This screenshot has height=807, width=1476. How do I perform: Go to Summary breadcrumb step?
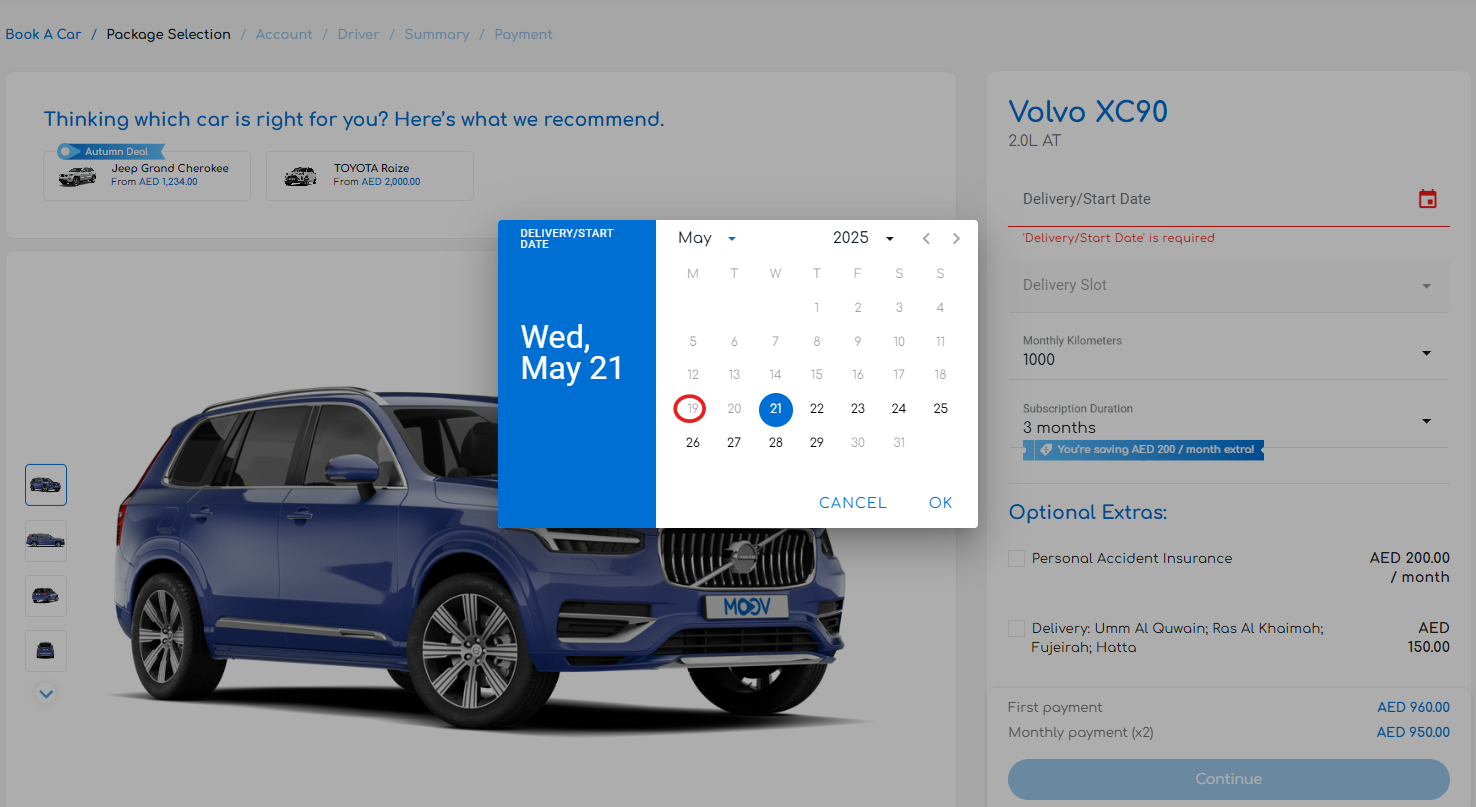tap(437, 34)
